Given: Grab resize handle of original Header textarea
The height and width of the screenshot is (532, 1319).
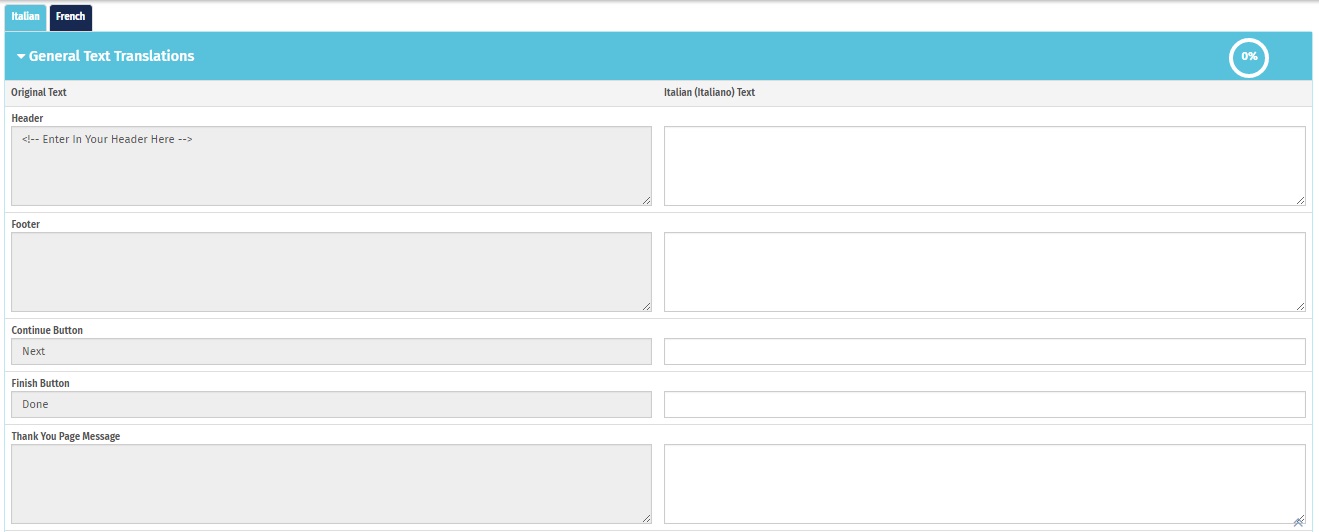Looking at the screenshot, I should [x=645, y=200].
